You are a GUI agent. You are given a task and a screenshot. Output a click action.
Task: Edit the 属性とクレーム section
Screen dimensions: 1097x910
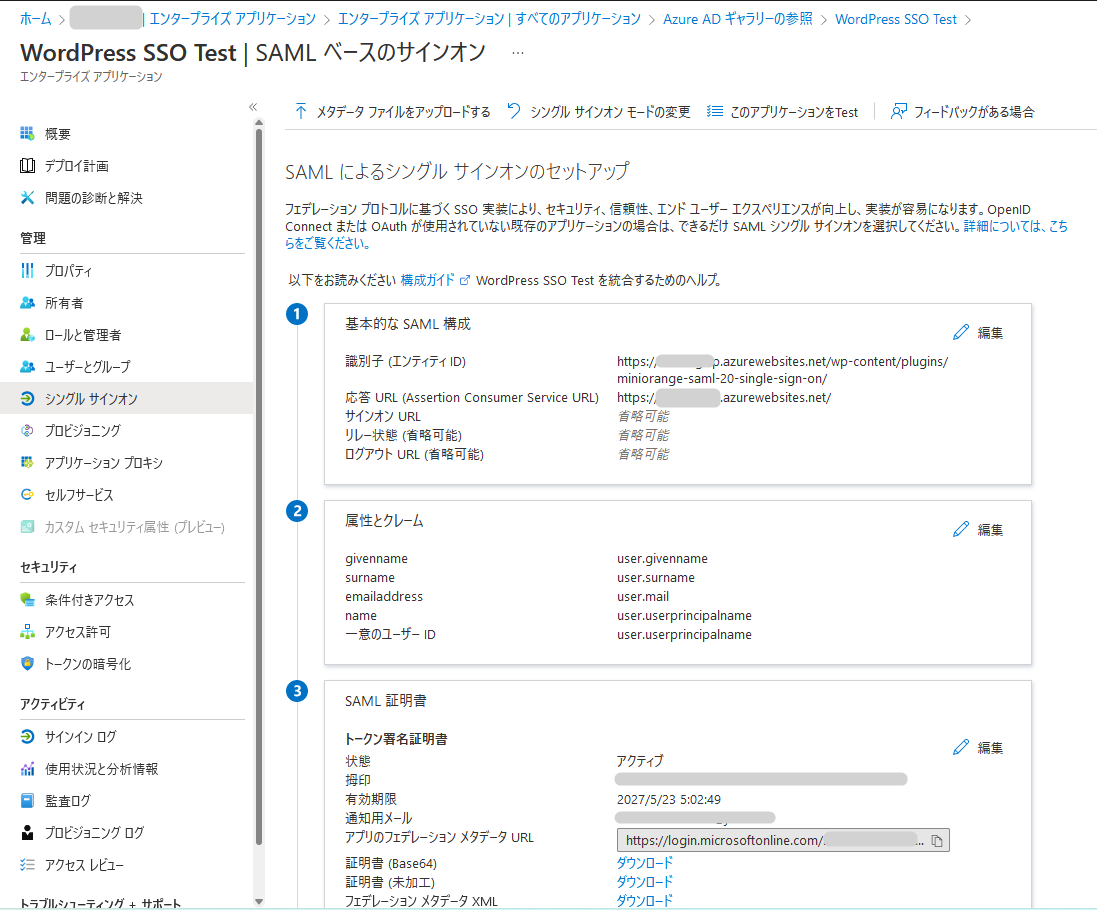pos(977,529)
